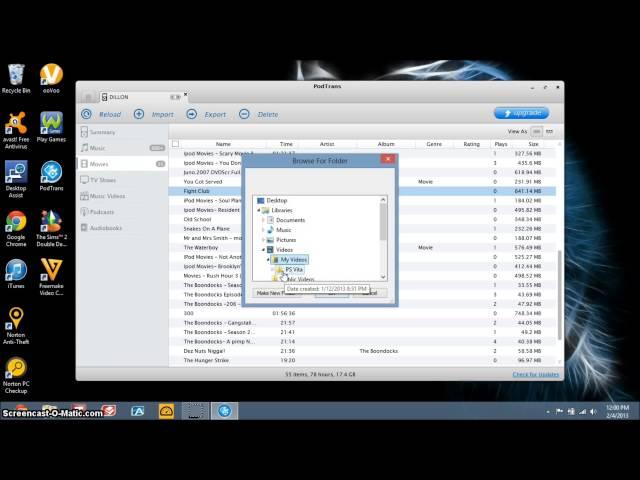Collapse the Videos library node
640x480 pixels.
point(263,250)
